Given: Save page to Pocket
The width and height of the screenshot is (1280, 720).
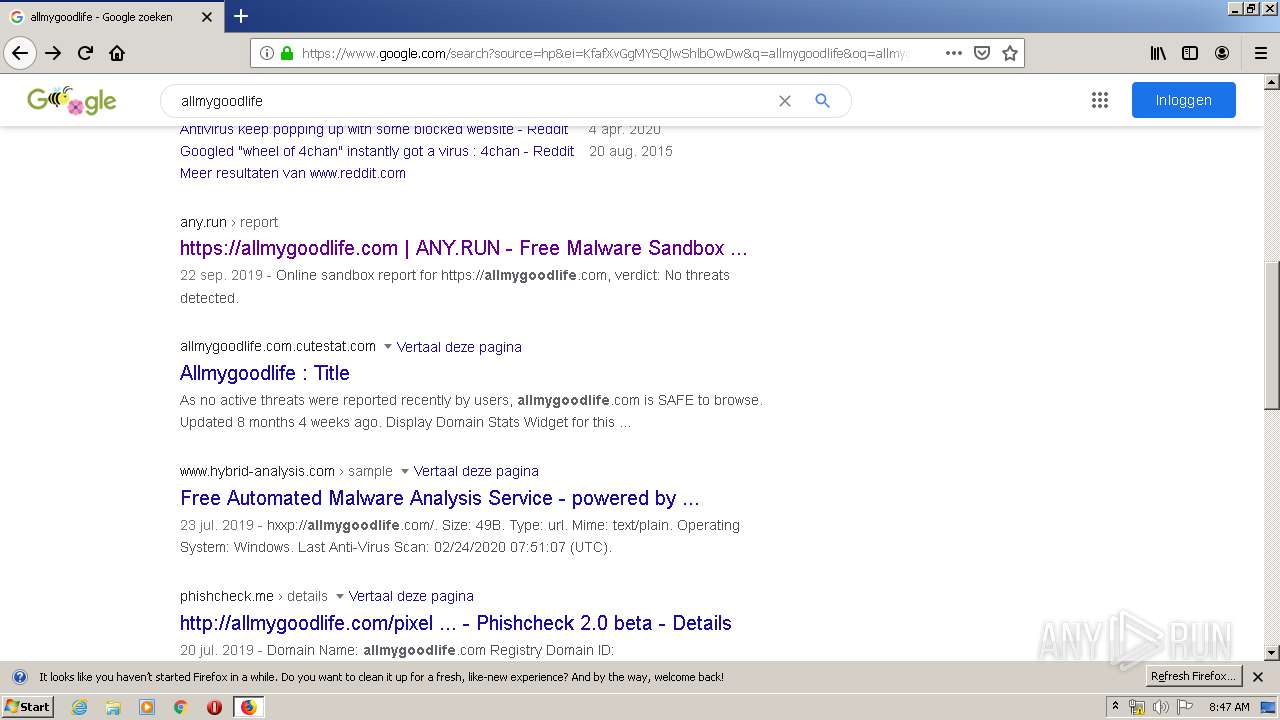Looking at the screenshot, I should [x=982, y=53].
